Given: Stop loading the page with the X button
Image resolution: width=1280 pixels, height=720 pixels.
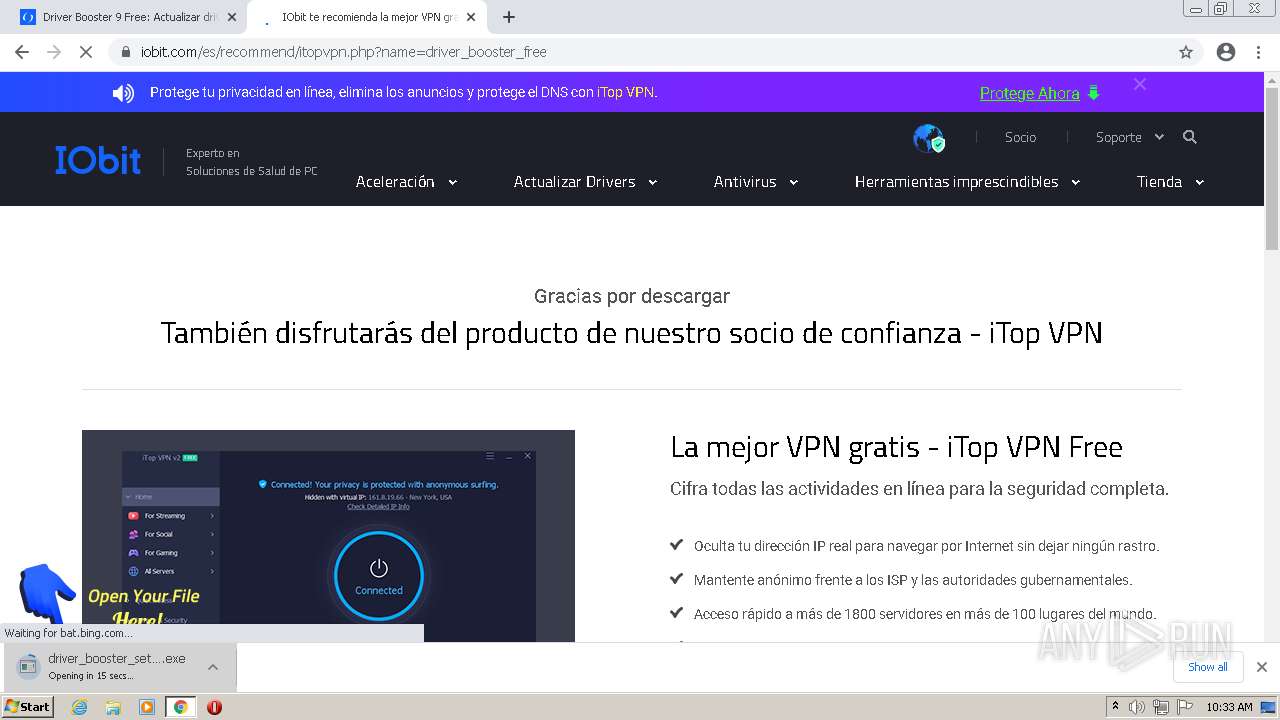Looking at the screenshot, I should [x=86, y=52].
